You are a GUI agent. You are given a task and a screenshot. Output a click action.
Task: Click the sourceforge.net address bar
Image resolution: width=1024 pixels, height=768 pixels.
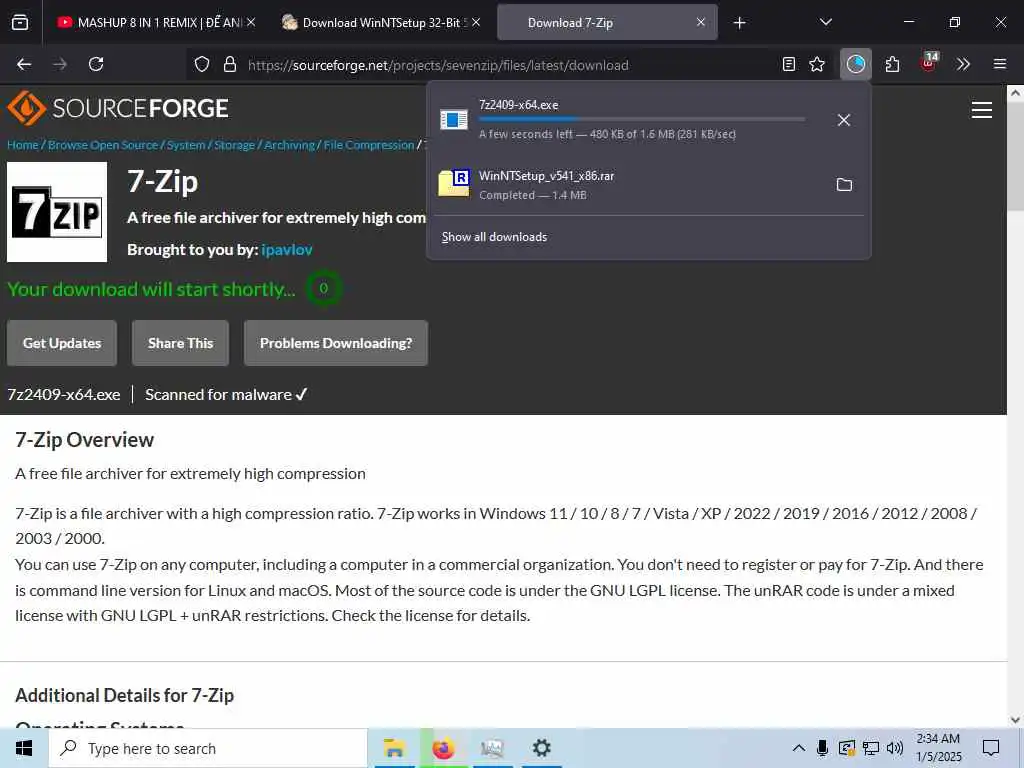[x=438, y=65]
